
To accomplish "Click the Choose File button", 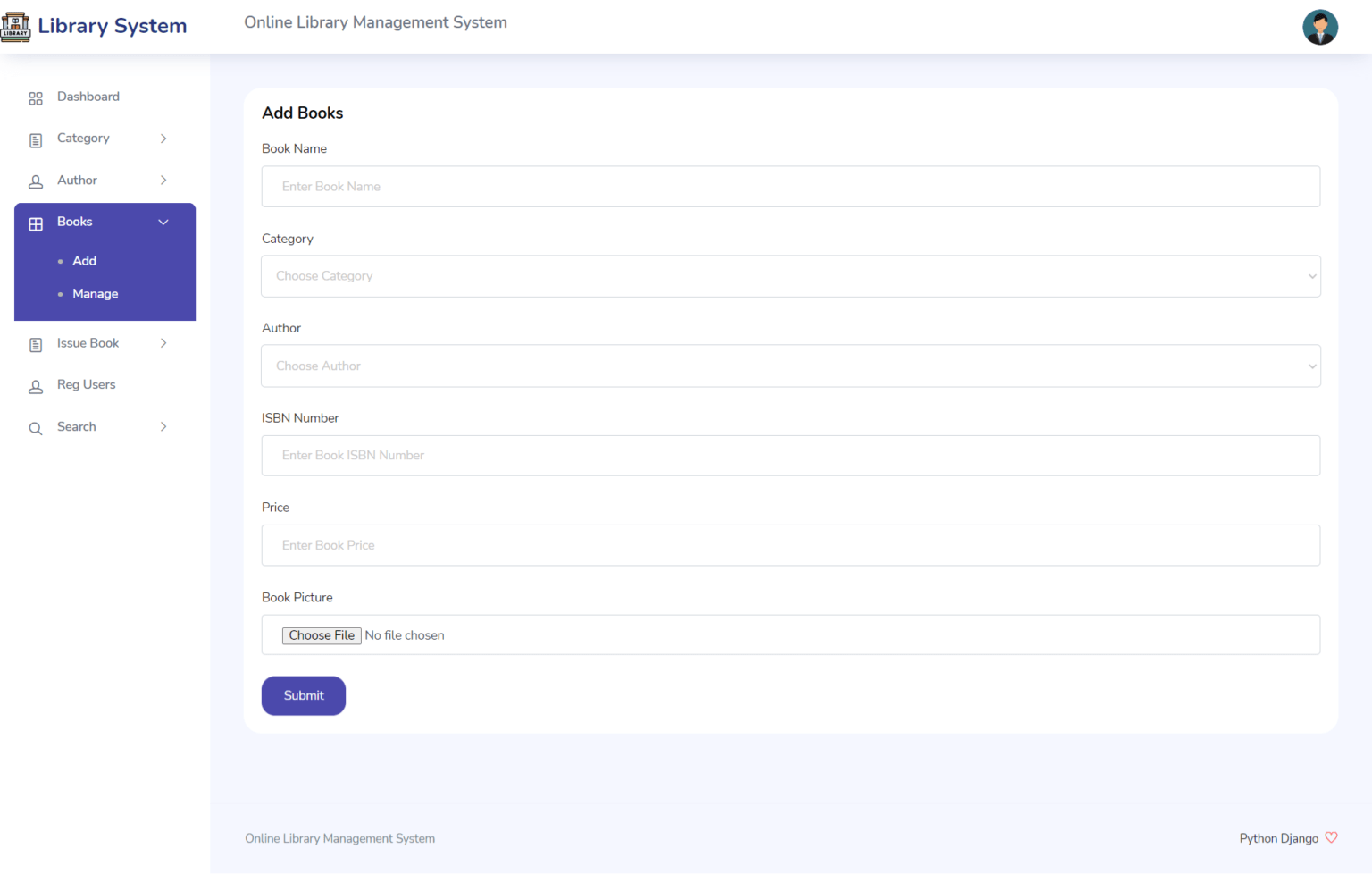I will [322, 635].
